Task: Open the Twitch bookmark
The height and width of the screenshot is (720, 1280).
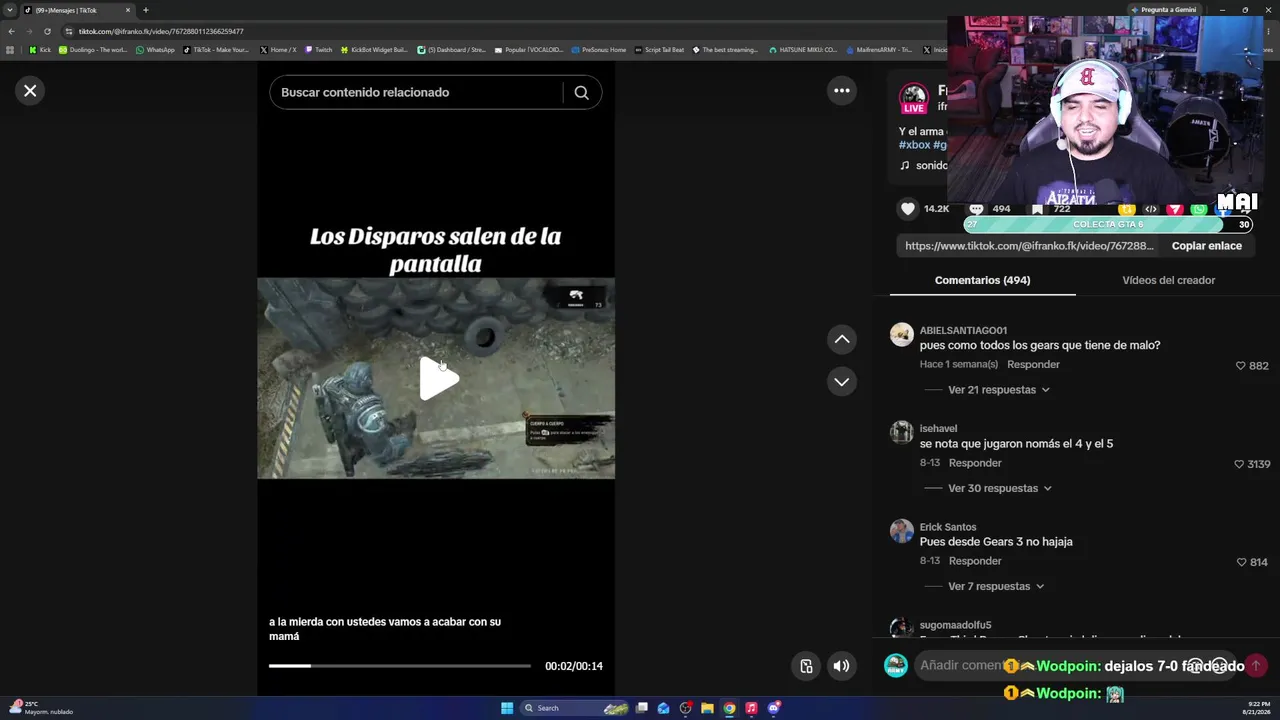Action: [319, 50]
